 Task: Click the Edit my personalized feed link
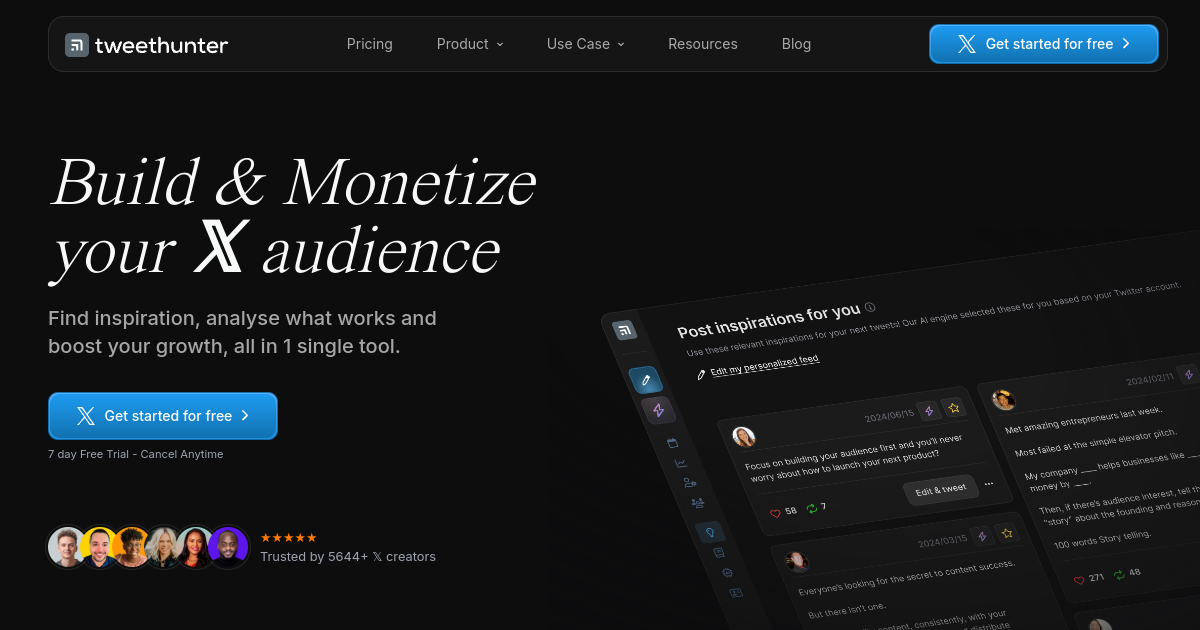point(765,365)
